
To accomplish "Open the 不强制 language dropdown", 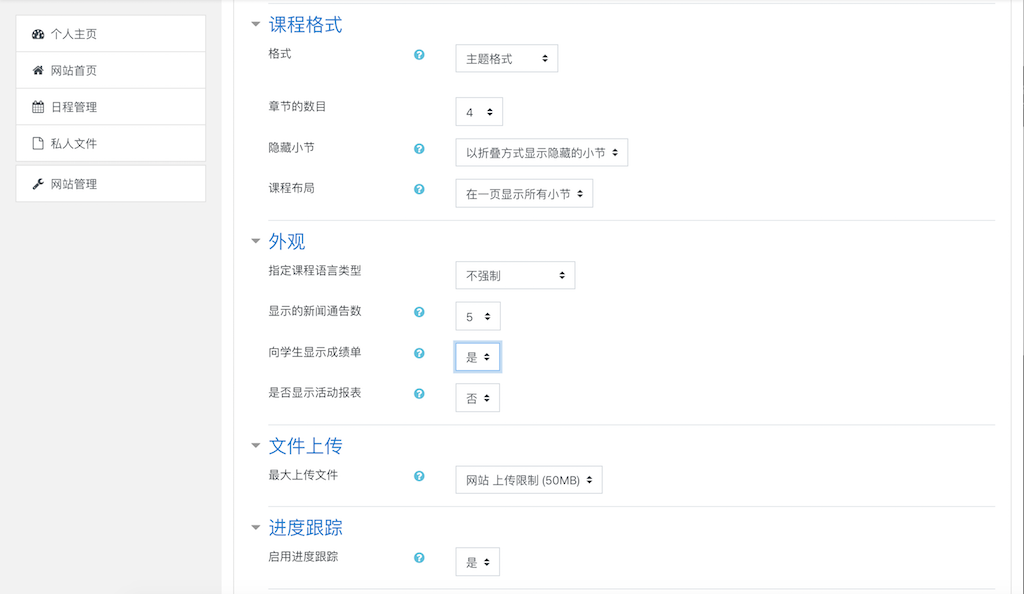I will pyautogui.click(x=515, y=275).
